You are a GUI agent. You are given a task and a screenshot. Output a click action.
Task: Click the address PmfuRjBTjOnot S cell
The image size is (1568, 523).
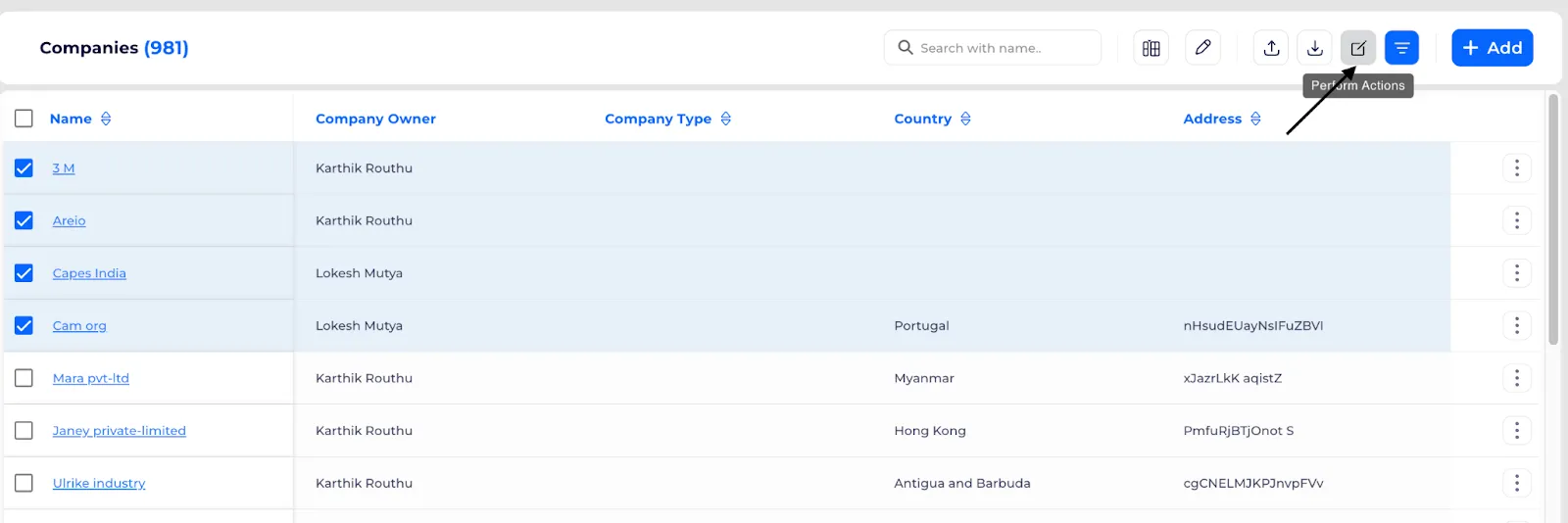click(1239, 431)
